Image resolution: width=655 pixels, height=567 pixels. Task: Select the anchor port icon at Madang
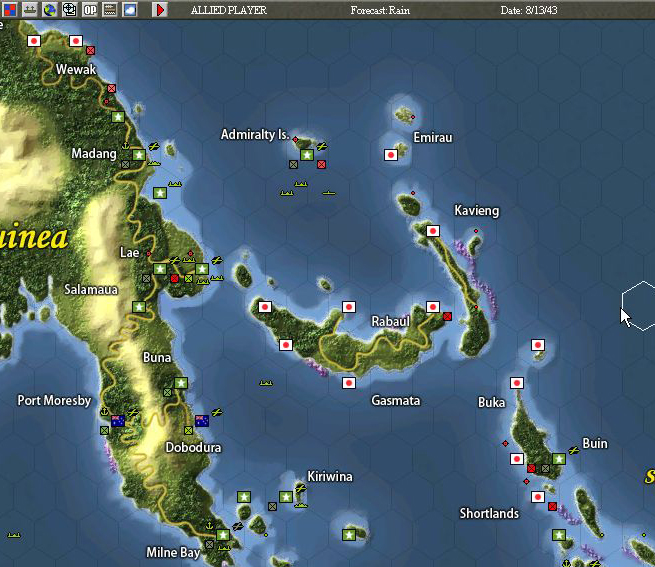[125, 146]
